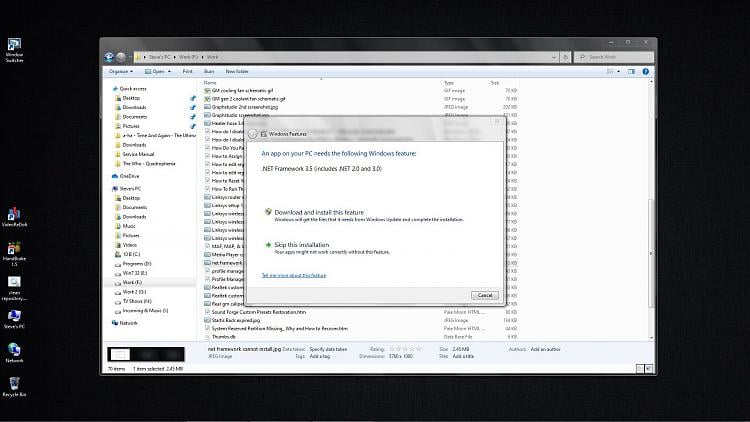Viewport: 750px width, 422px height.
Task: Select Programs (D:) in navigation pane
Action: tap(137, 264)
